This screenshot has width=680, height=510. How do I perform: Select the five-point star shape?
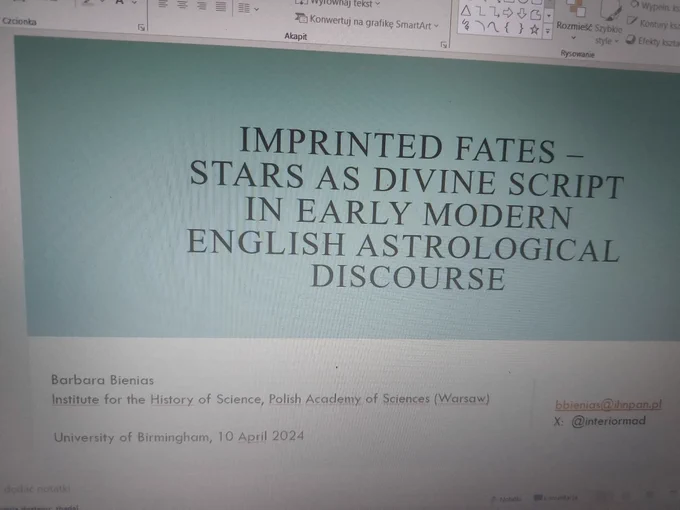tap(535, 29)
